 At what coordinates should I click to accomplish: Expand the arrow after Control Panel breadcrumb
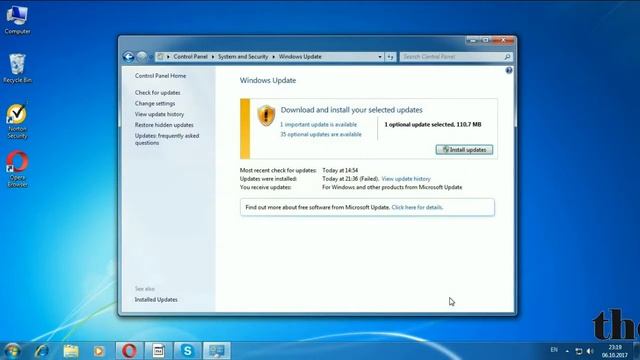(x=213, y=57)
